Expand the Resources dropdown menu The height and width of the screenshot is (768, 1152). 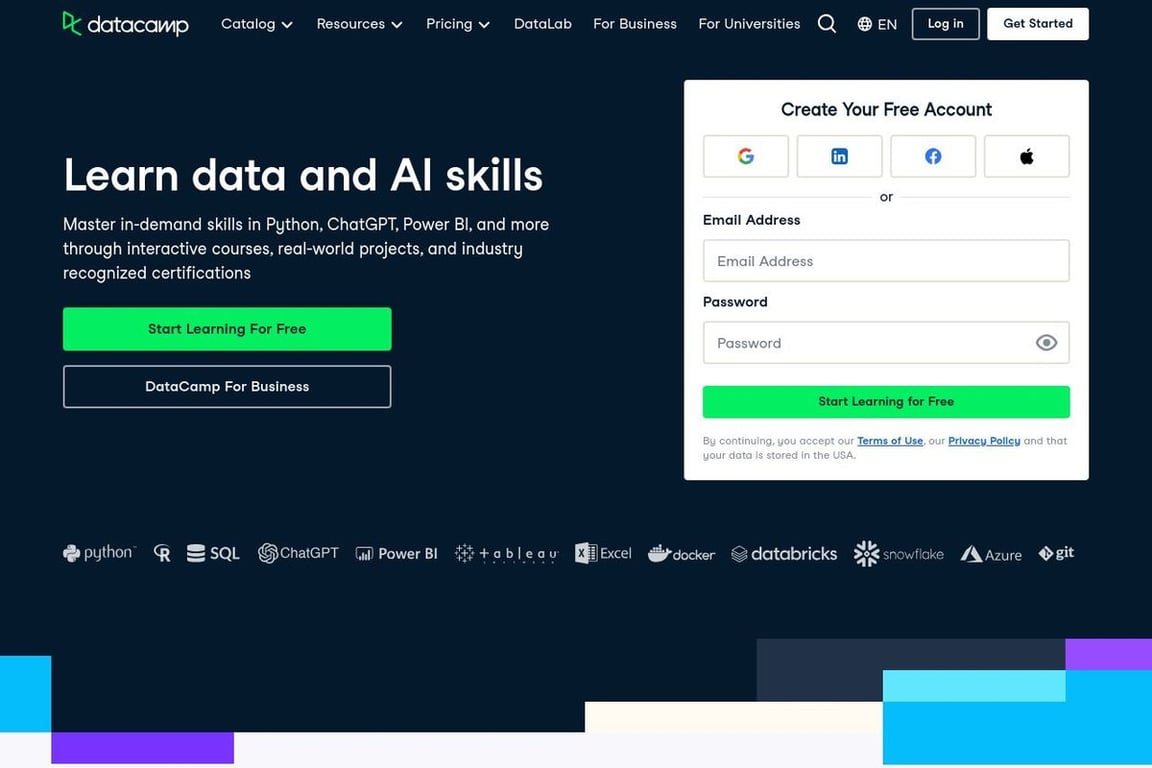pyautogui.click(x=359, y=24)
